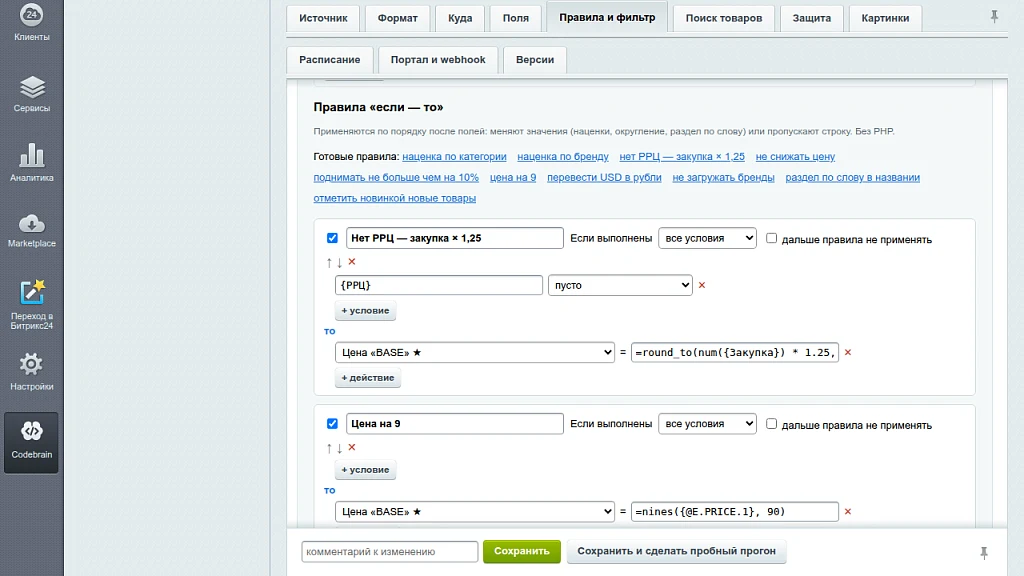Open «все условия» dropdown of the Нет РРЦ rule
This screenshot has width=1024, height=576.
[707, 238]
